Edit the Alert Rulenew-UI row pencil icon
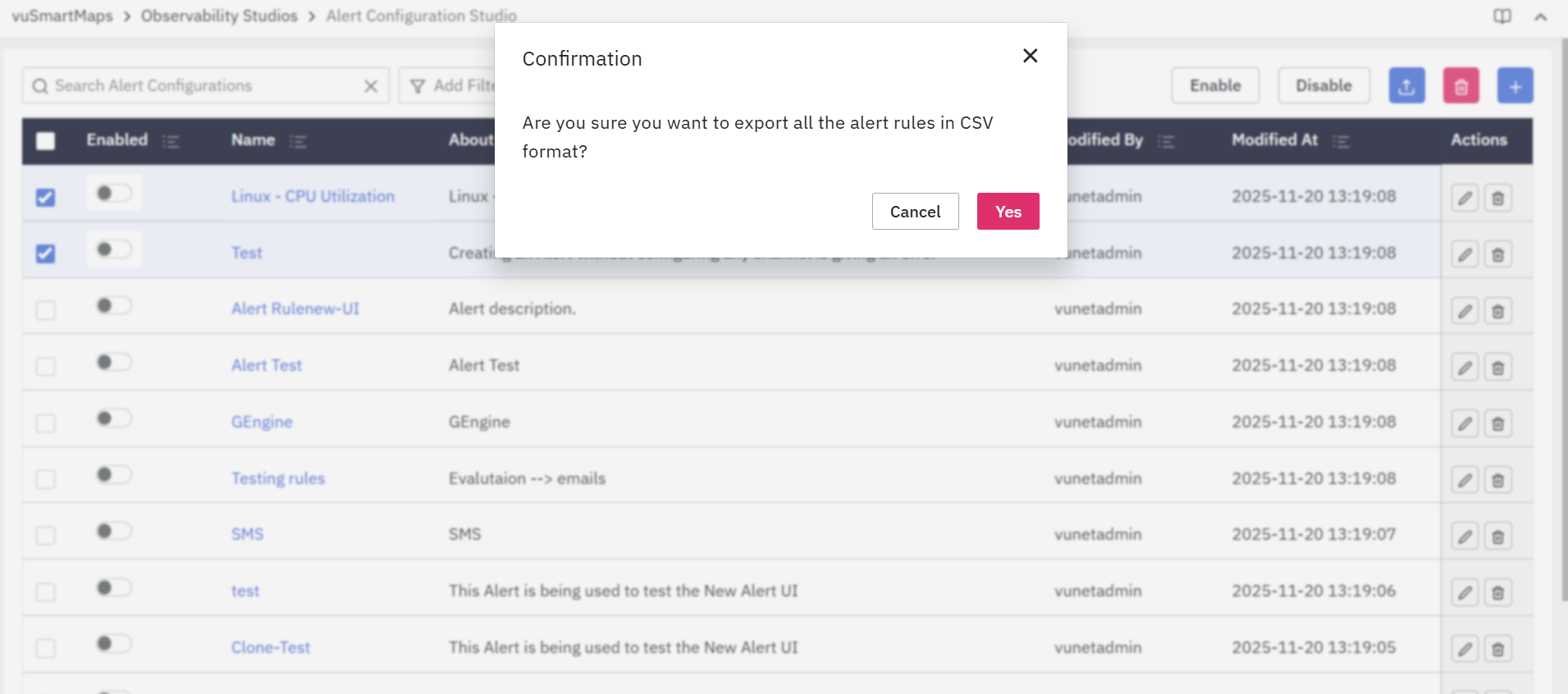Viewport: 1568px width, 694px height. coord(1465,311)
